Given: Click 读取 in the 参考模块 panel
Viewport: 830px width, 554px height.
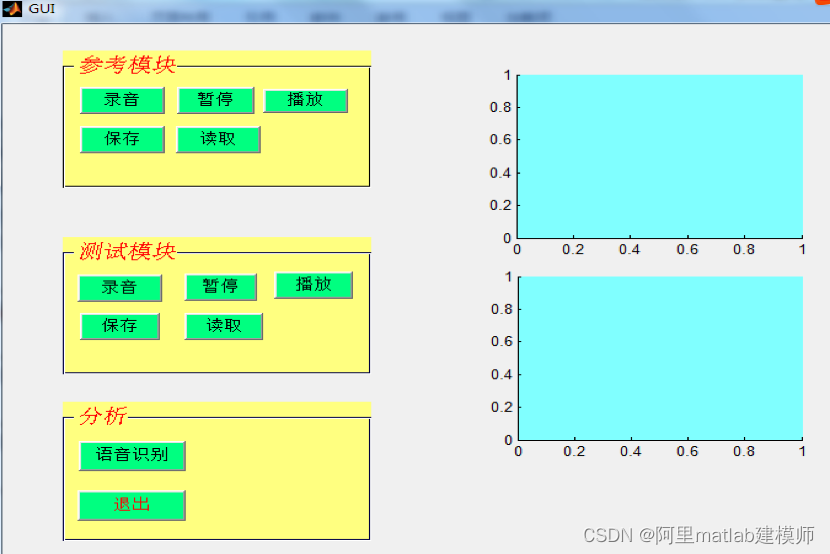Looking at the screenshot, I should pyautogui.click(x=218, y=139).
